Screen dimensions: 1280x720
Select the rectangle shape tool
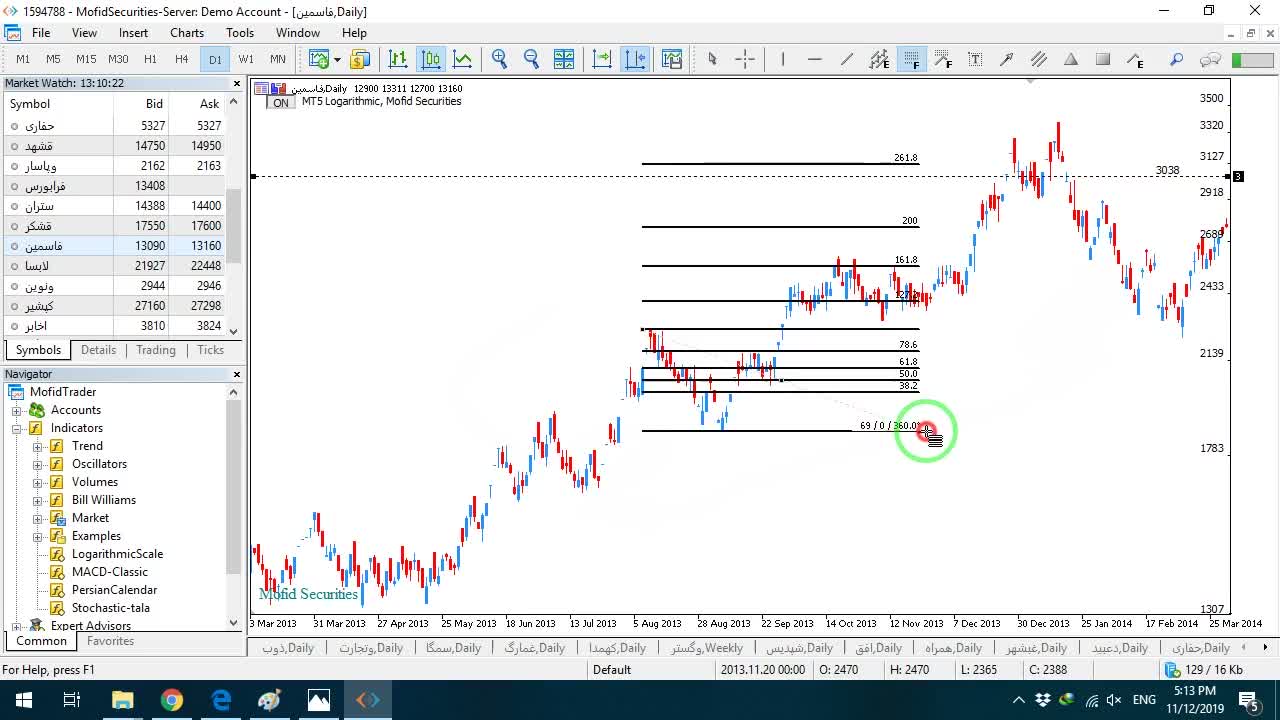[1103, 59]
